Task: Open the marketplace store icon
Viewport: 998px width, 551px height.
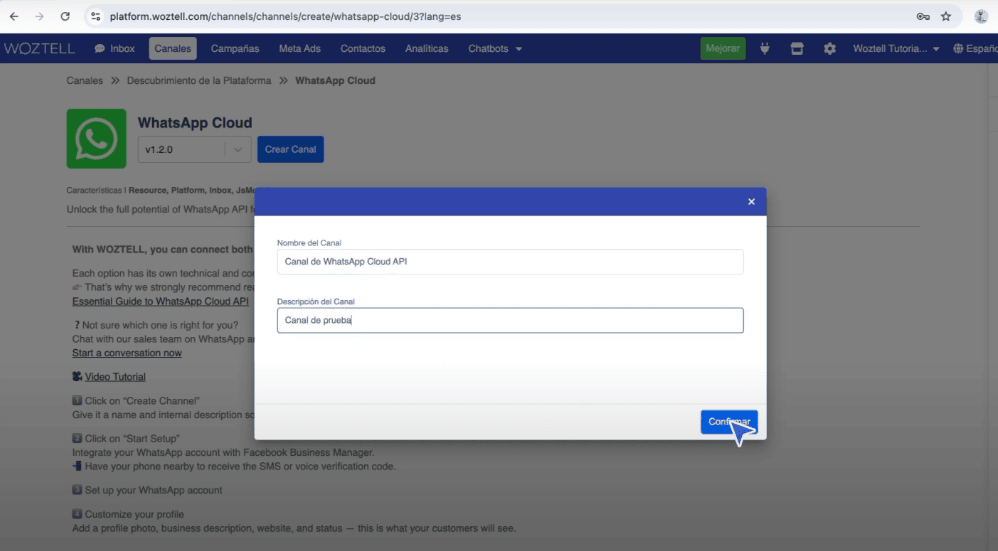Action: [797, 48]
